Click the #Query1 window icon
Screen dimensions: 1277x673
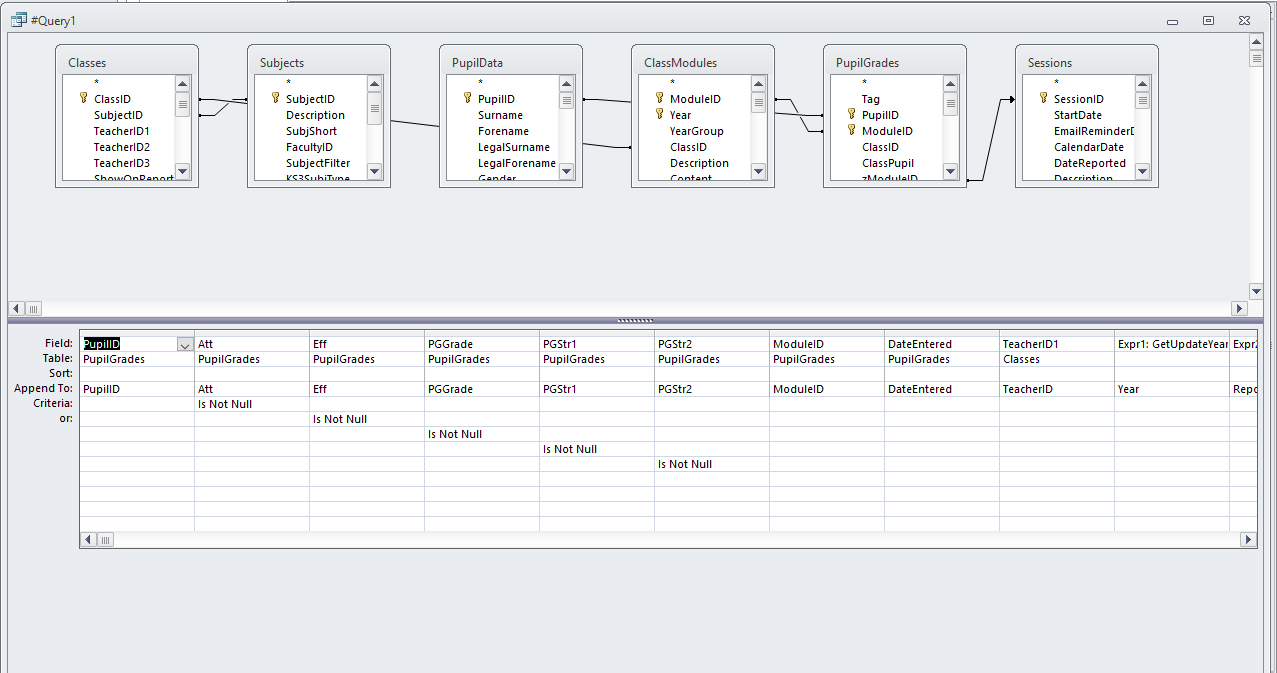coord(18,20)
